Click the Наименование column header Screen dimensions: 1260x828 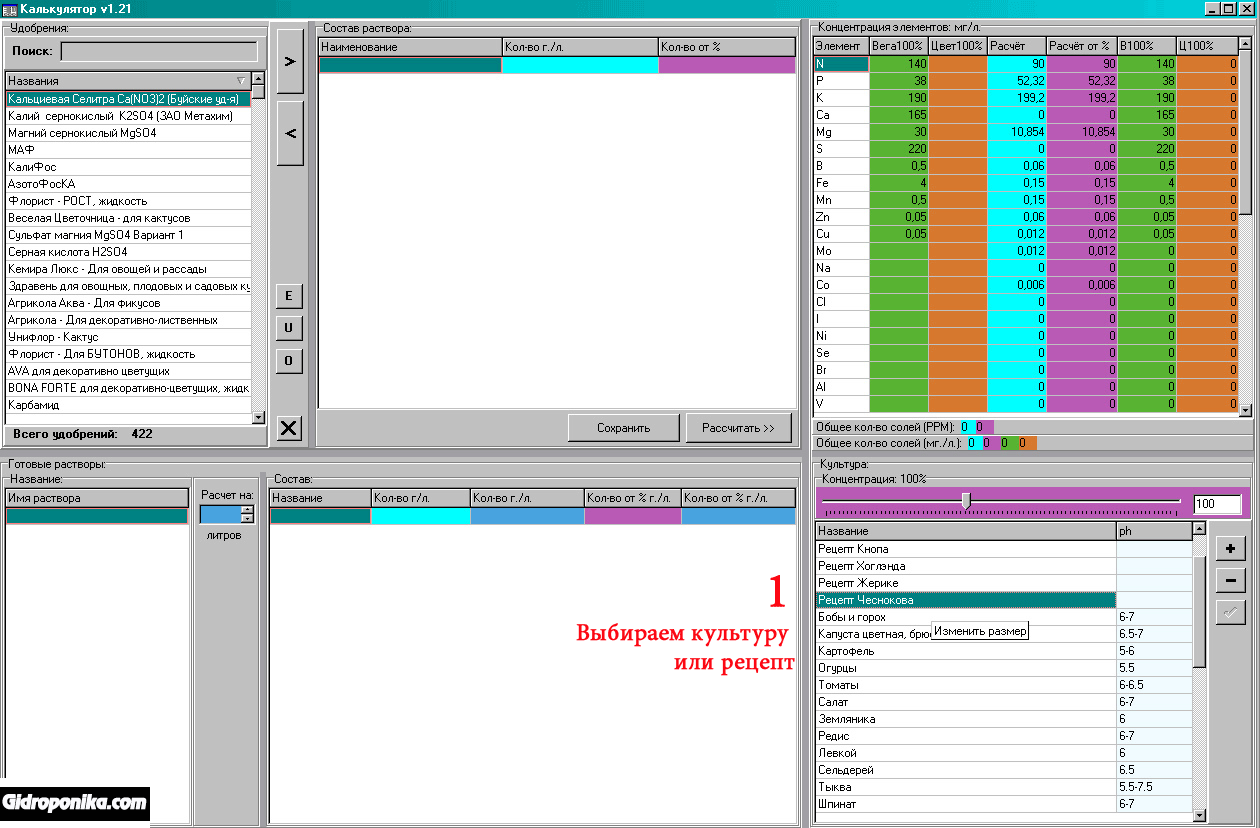(x=410, y=47)
